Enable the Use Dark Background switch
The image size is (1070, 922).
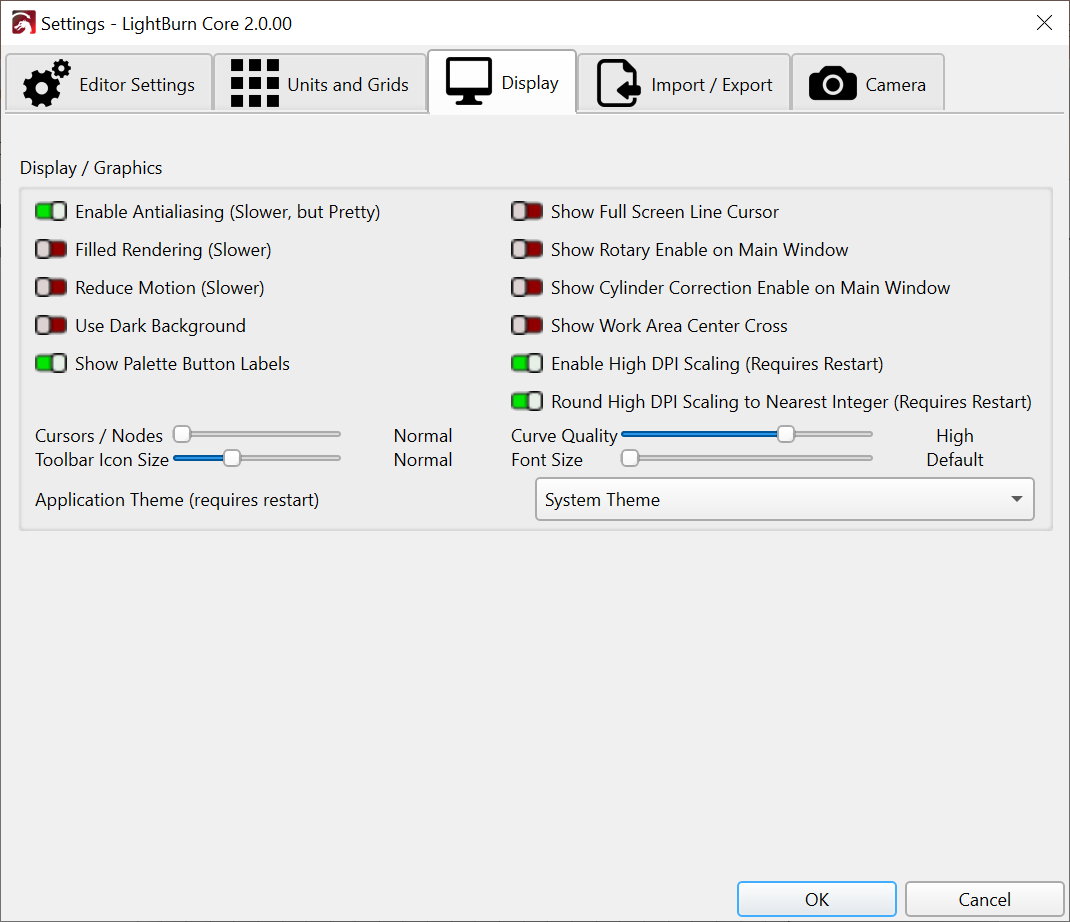pyautogui.click(x=51, y=326)
